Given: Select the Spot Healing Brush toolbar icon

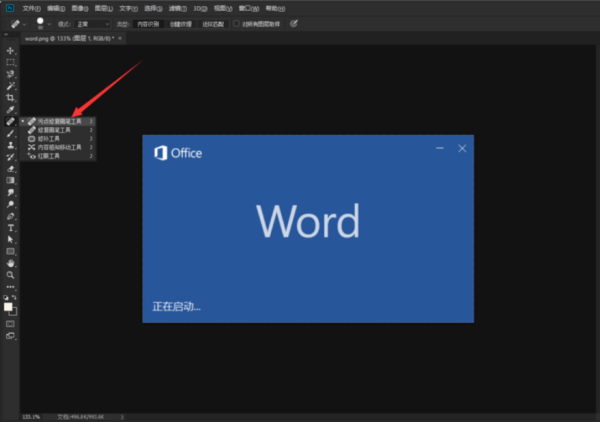Looking at the screenshot, I should point(10,121).
